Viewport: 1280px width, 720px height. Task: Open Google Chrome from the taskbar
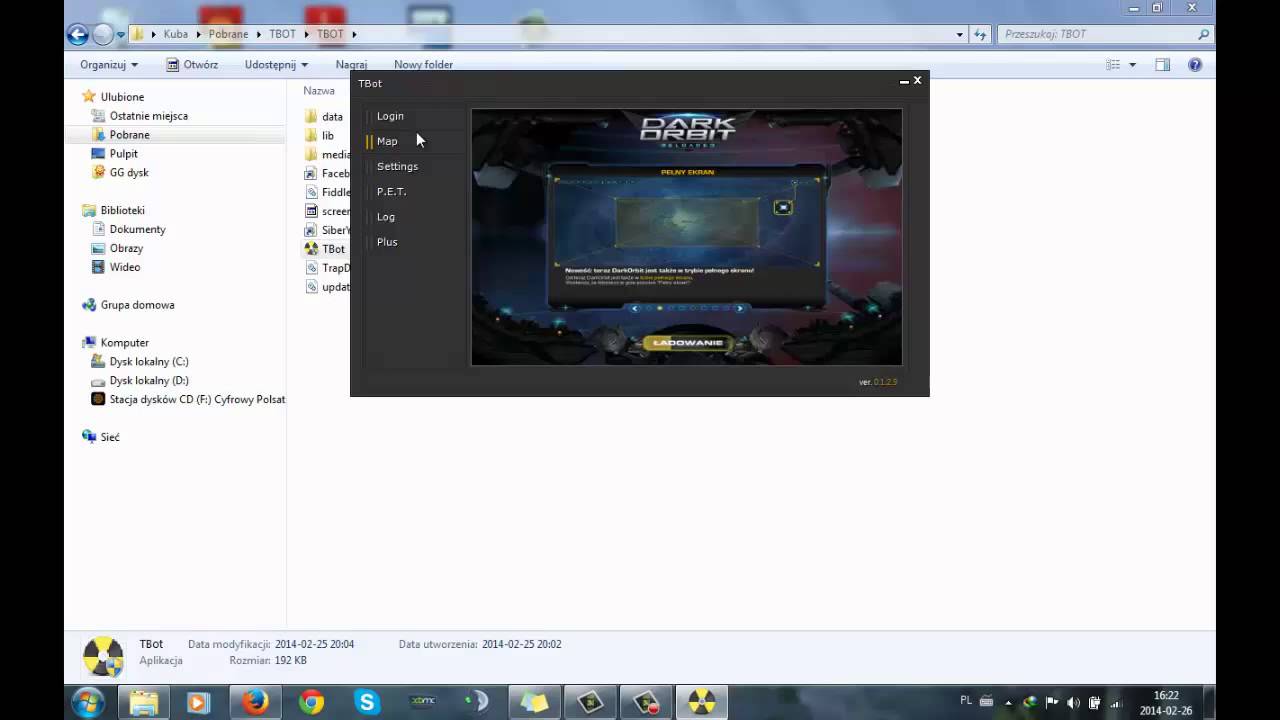[311, 703]
